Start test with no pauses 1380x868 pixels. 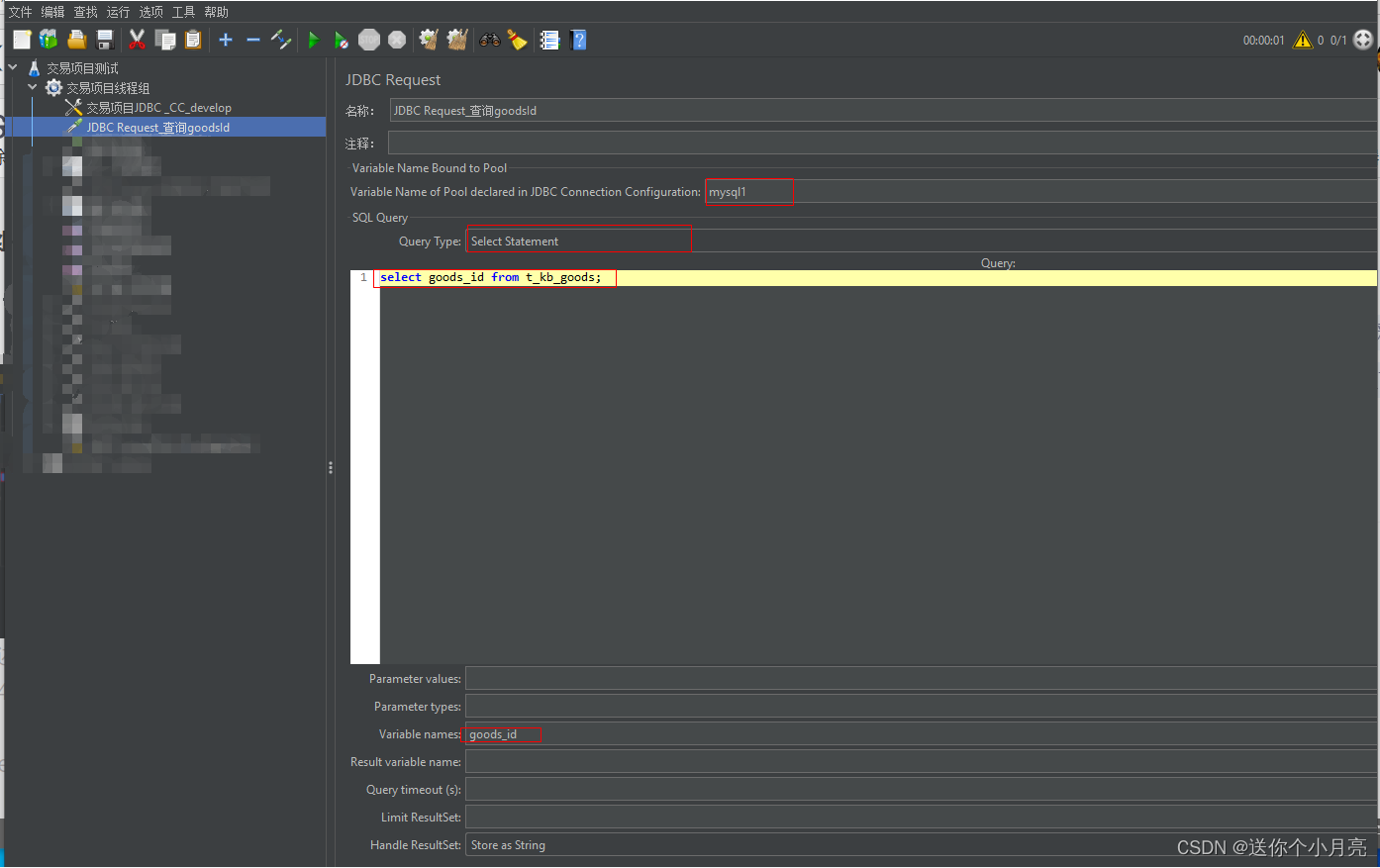(341, 40)
